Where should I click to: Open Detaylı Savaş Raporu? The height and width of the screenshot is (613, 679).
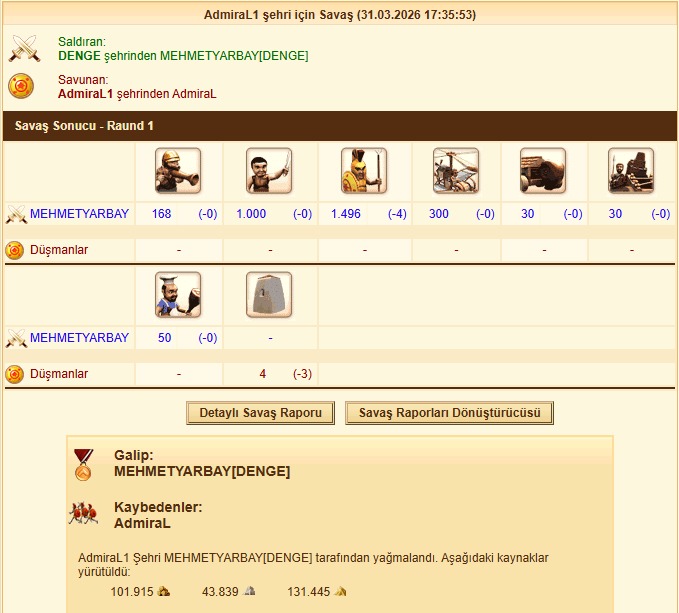click(260, 413)
